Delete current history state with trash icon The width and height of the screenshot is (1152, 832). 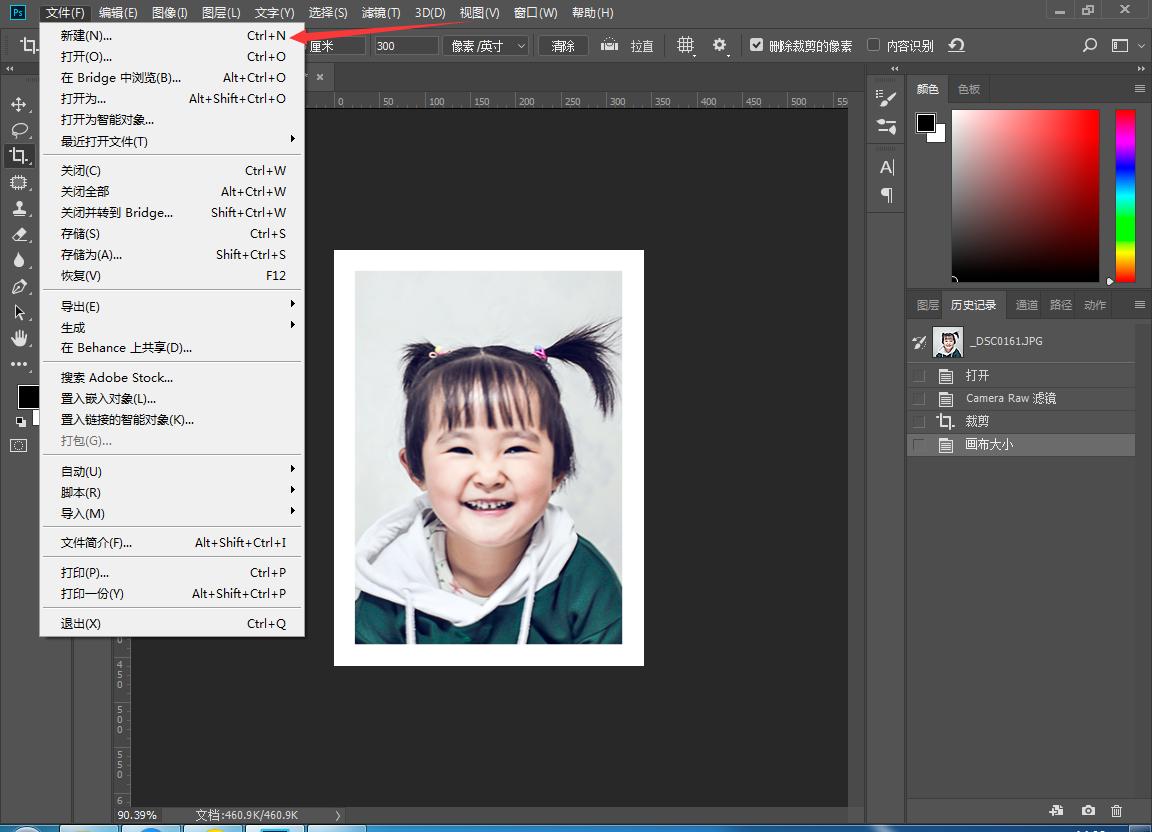click(x=1117, y=811)
